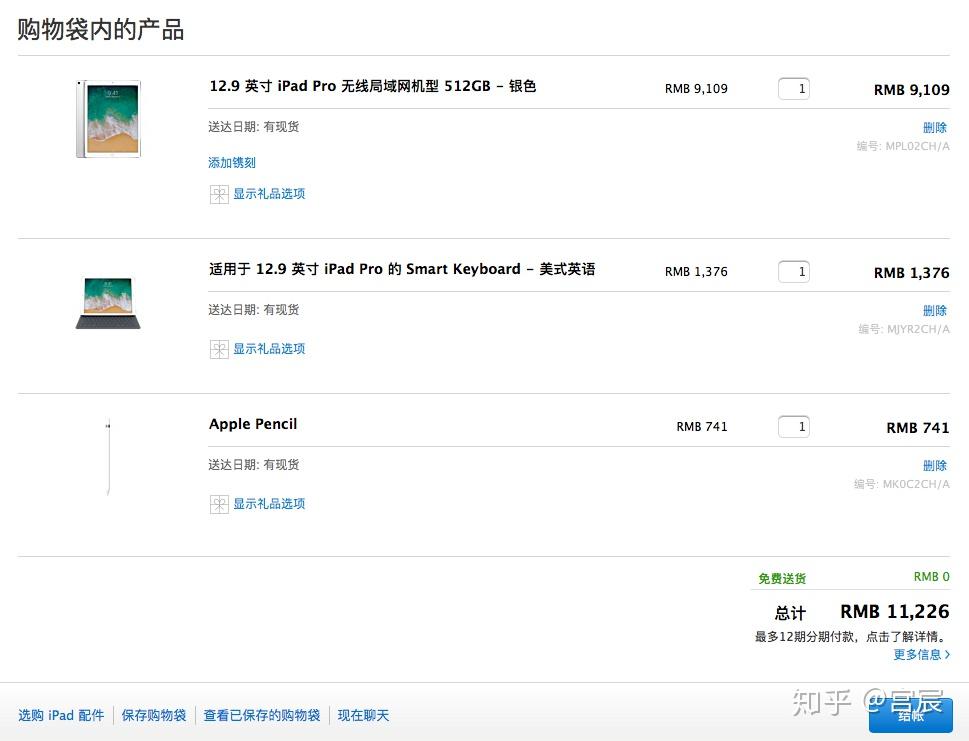Start a chat via 现在聊天
Screen dimensions: 969x741
pos(363,715)
